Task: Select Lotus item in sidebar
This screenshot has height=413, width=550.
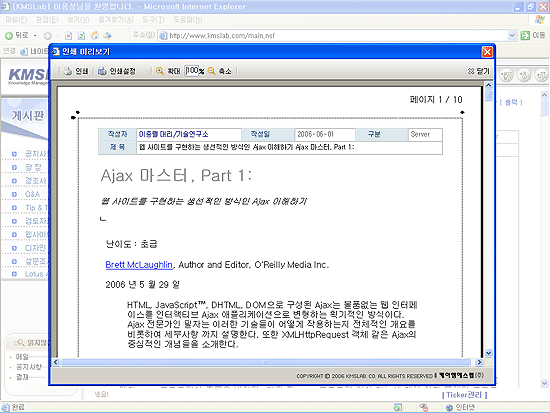Action: point(36,274)
